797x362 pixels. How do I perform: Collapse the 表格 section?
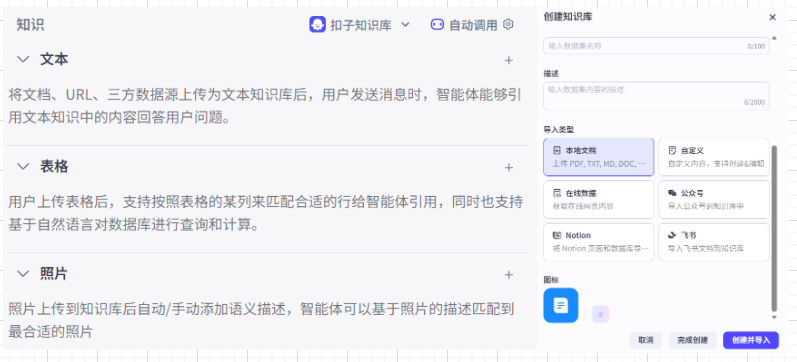(x=23, y=166)
